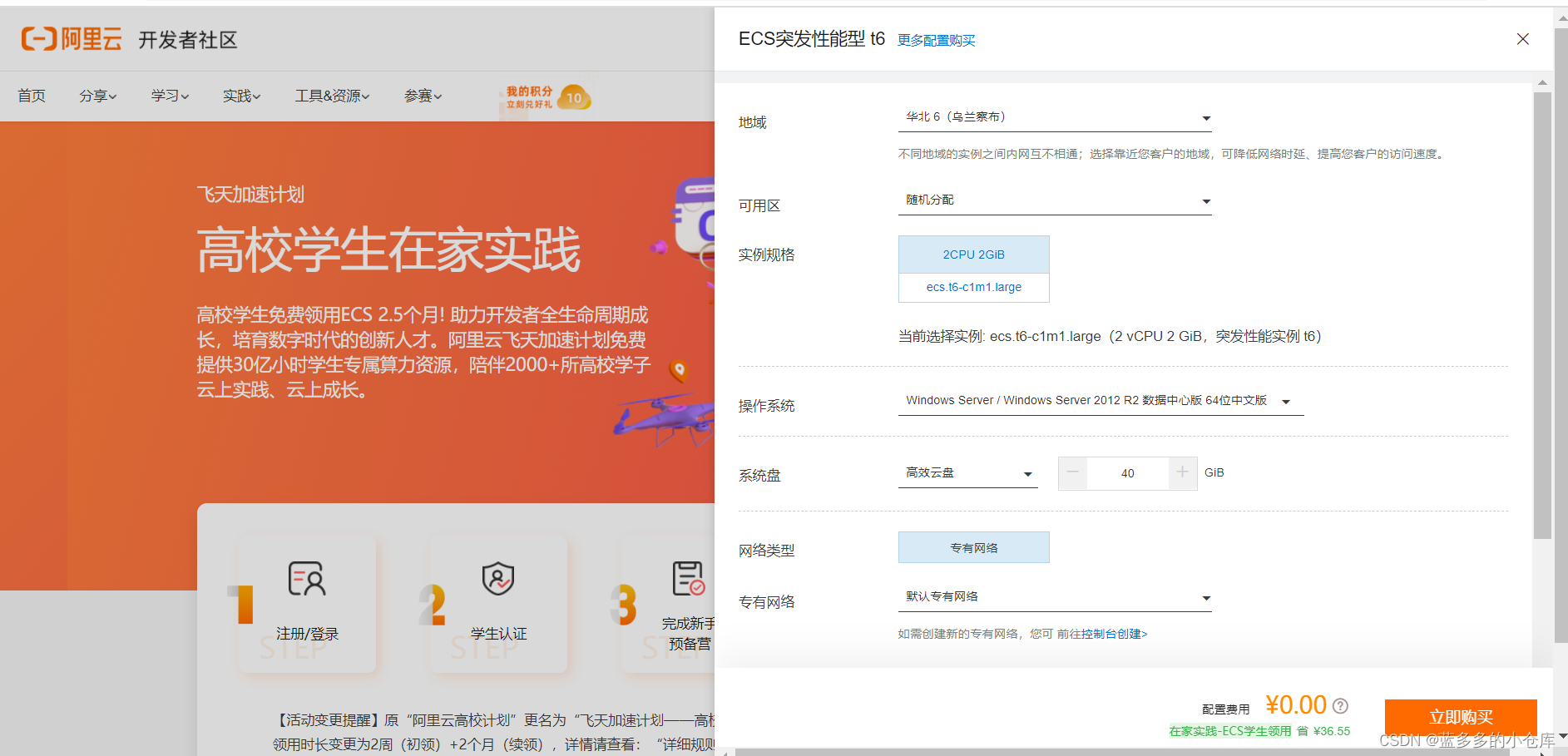
Task: Click the student verification shield icon
Action: click(x=498, y=578)
